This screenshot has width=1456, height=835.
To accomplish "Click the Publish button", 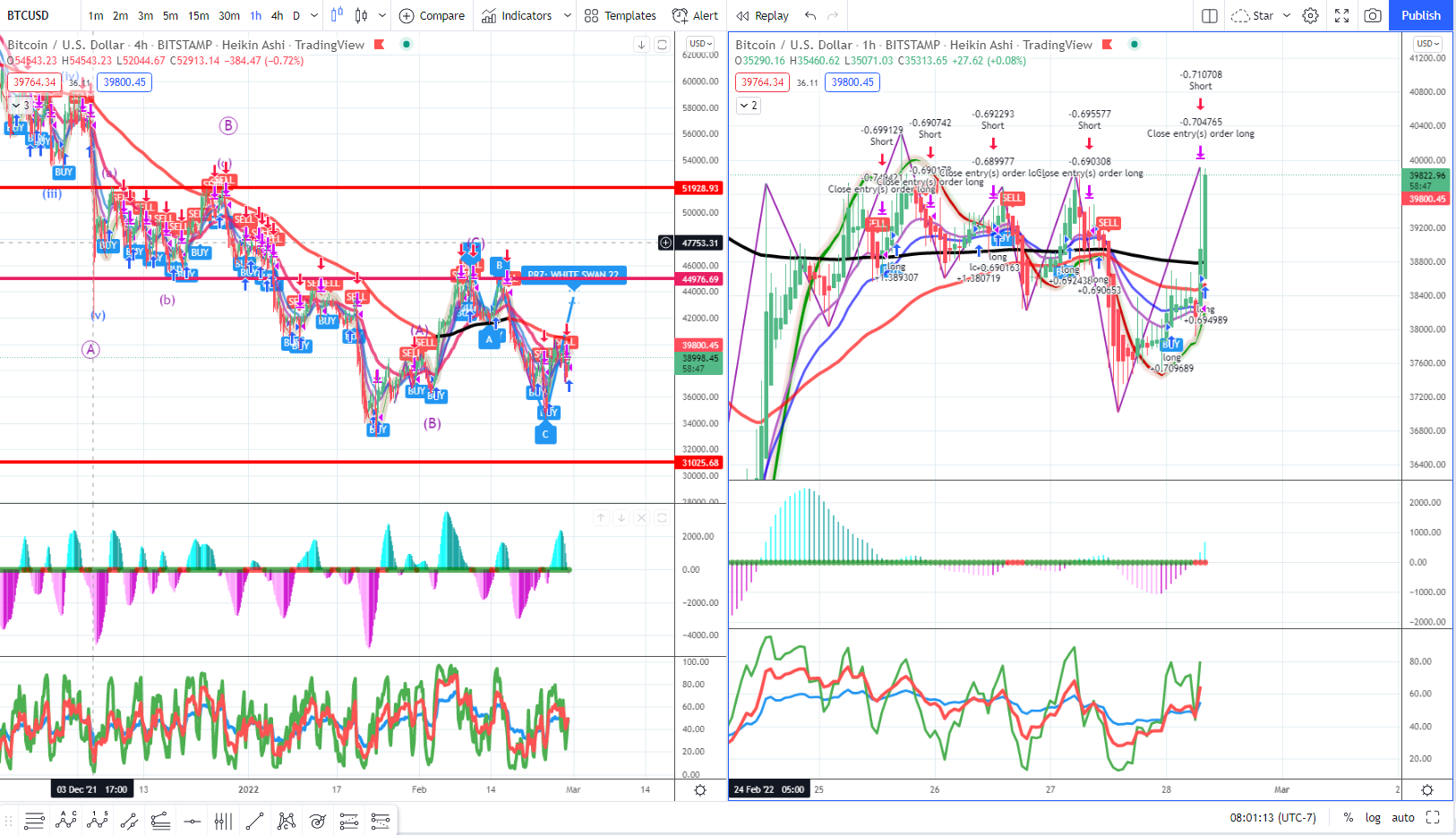I will pos(1421,15).
